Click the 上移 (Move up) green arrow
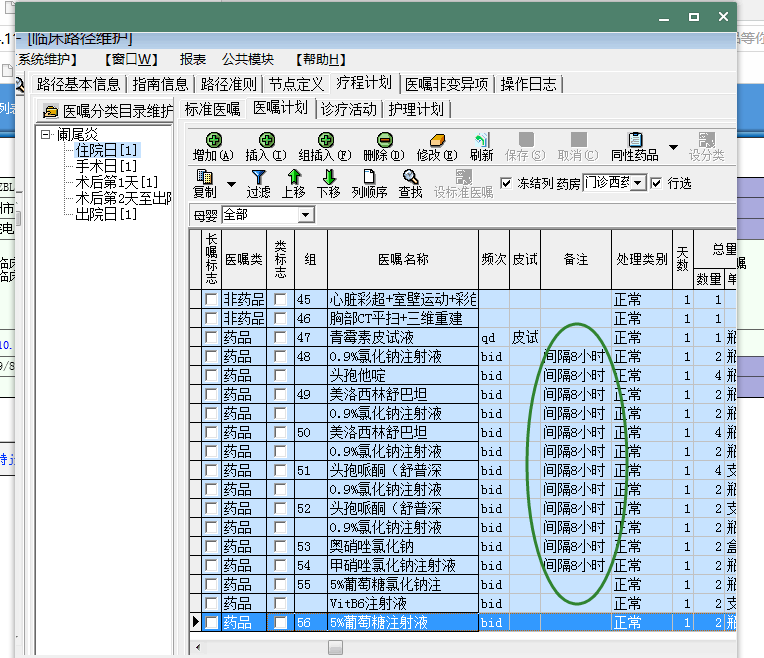This screenshot has height=658, width=764. coord(293,177)
